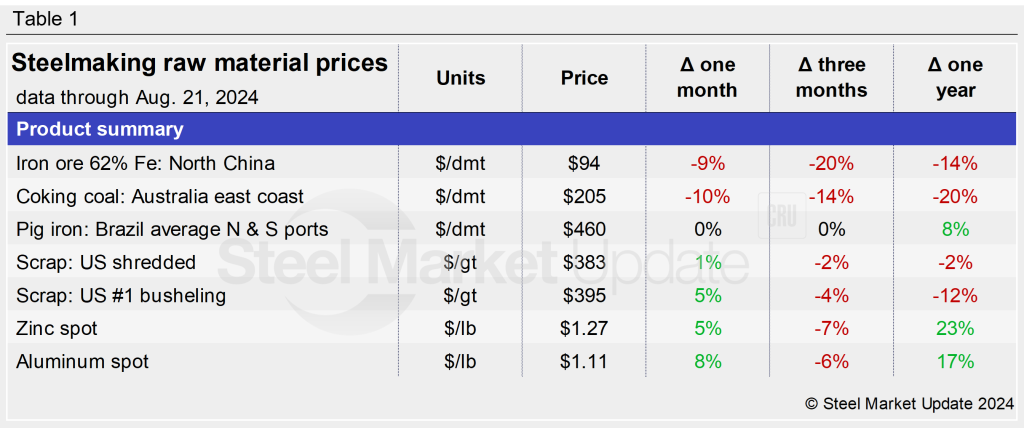Select the blue Product summary bar
Image resolution: width=1024 pixels, height=428 pixels.
512,129
